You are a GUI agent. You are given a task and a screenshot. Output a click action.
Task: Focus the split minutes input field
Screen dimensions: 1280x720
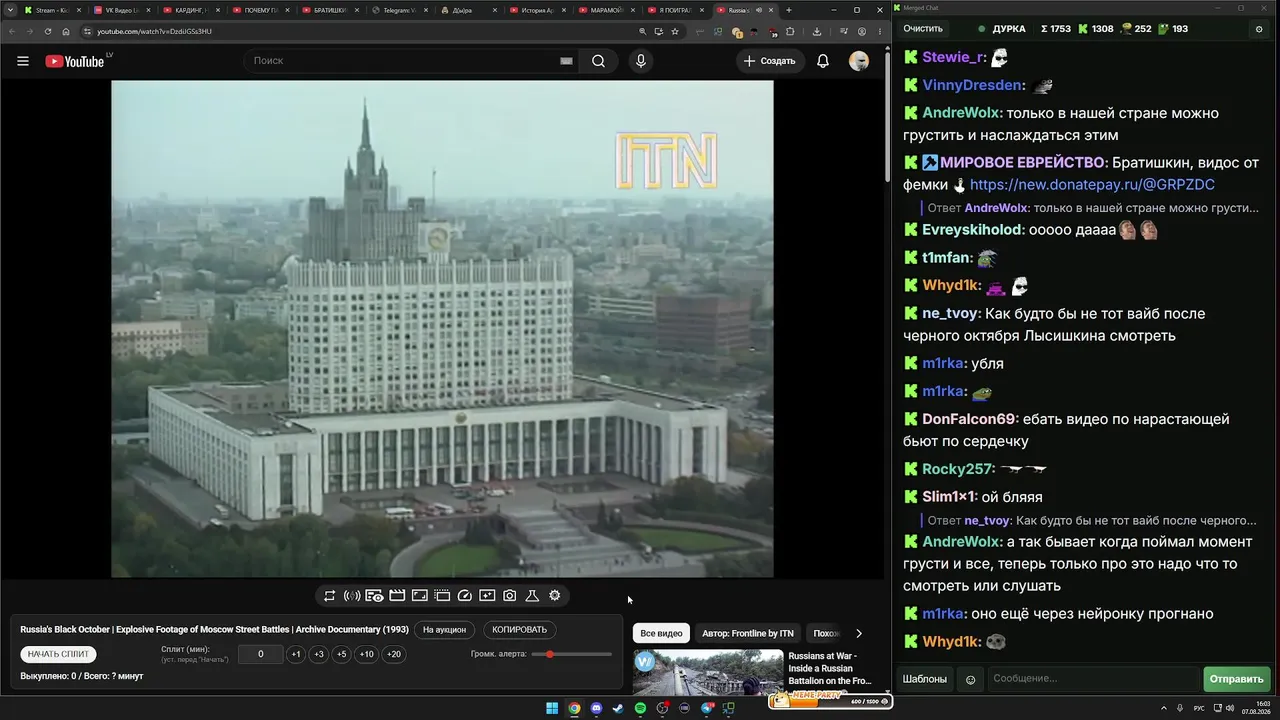pyautogui.click(x=261, y=654)
